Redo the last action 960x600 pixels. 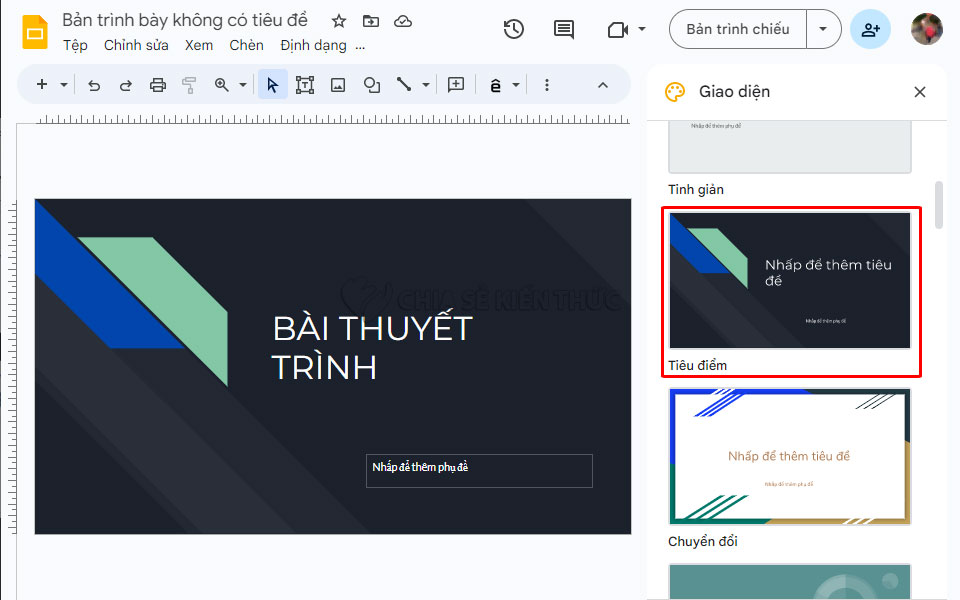point(126,85)
